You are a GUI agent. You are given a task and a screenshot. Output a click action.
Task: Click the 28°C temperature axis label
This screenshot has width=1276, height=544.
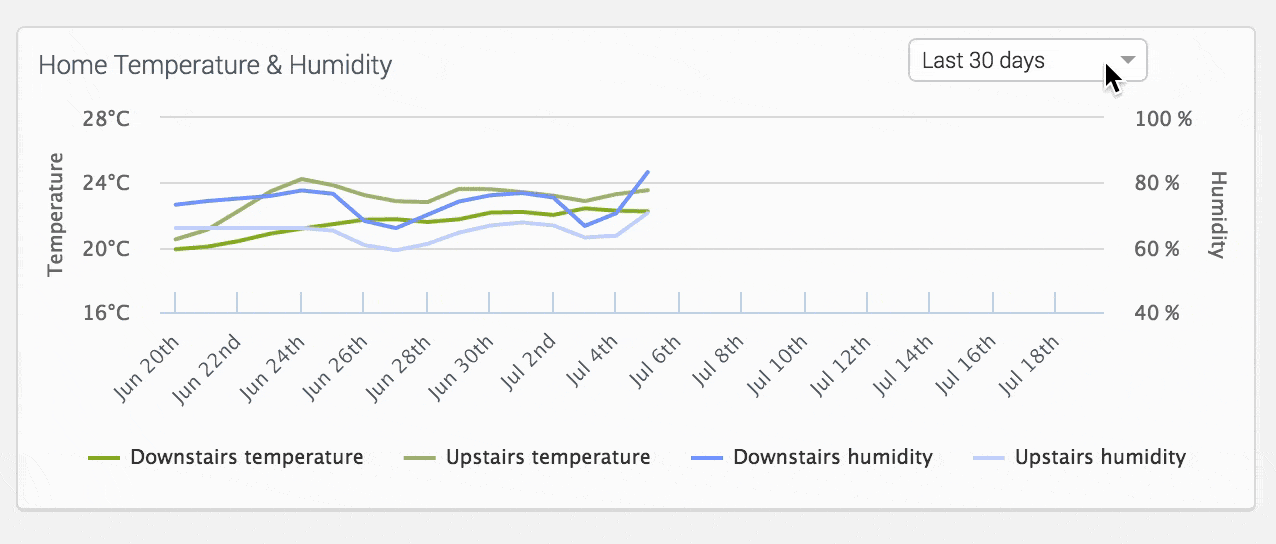point(107,119)
